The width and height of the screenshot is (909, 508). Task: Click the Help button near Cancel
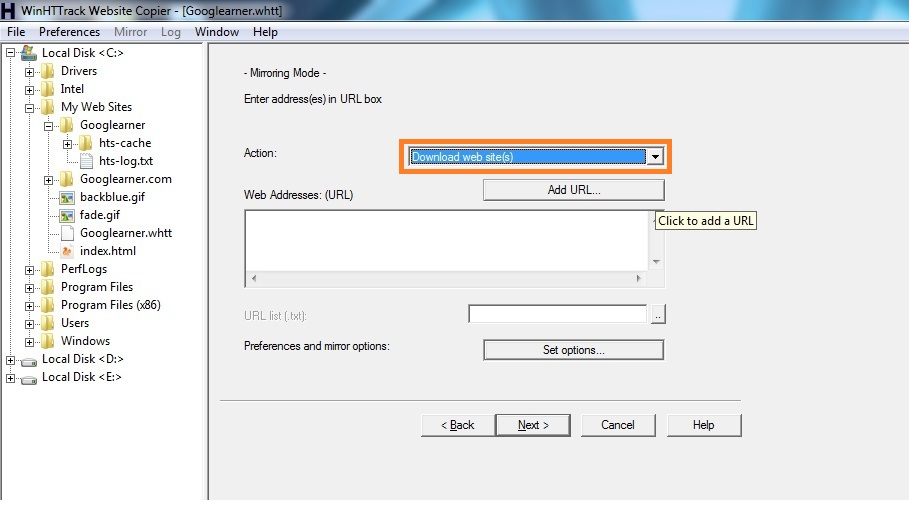[x=704, y=425]
